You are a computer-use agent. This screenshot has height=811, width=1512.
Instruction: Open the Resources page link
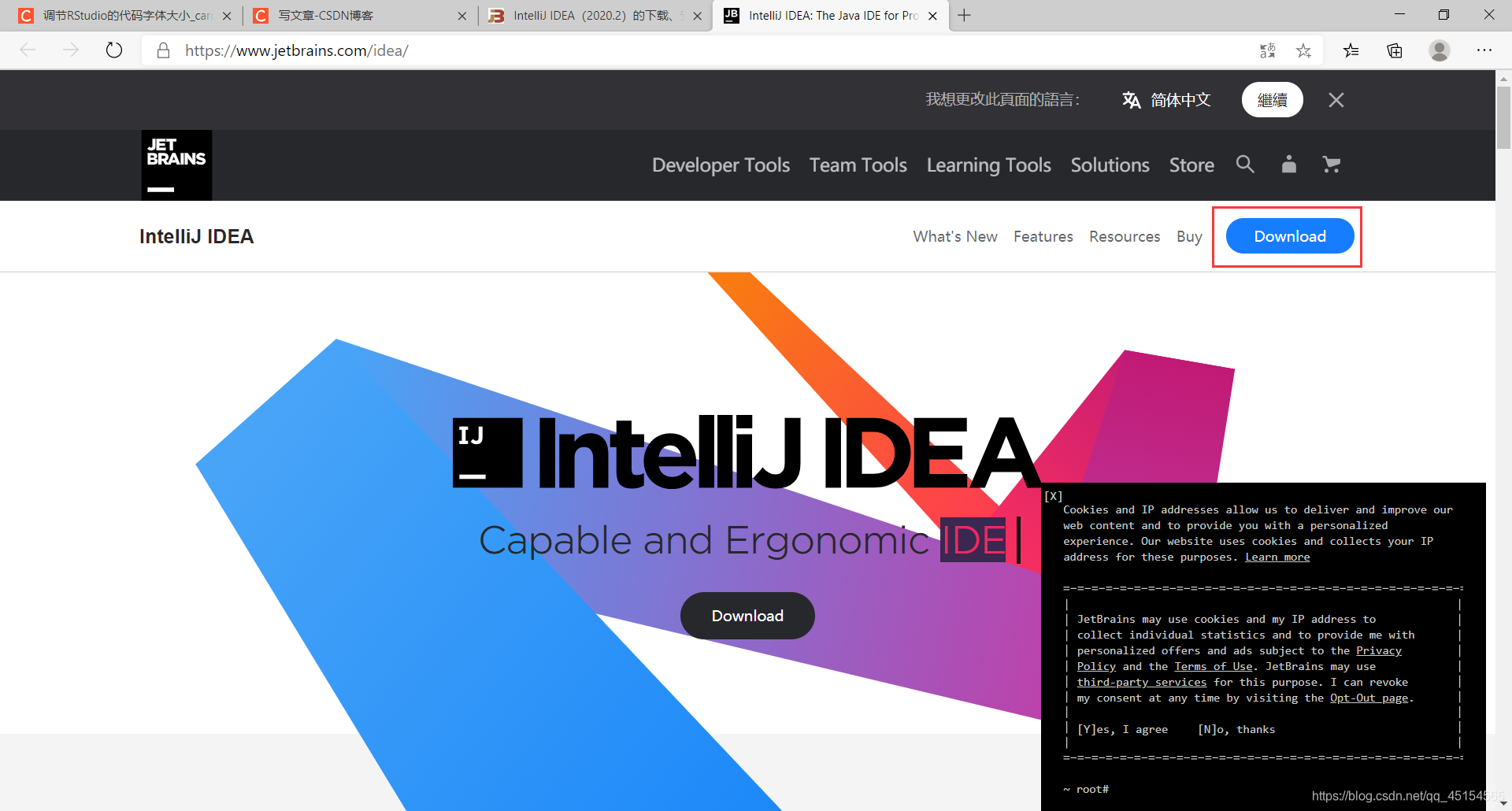pyautogui.click(x=1125, y=236)
